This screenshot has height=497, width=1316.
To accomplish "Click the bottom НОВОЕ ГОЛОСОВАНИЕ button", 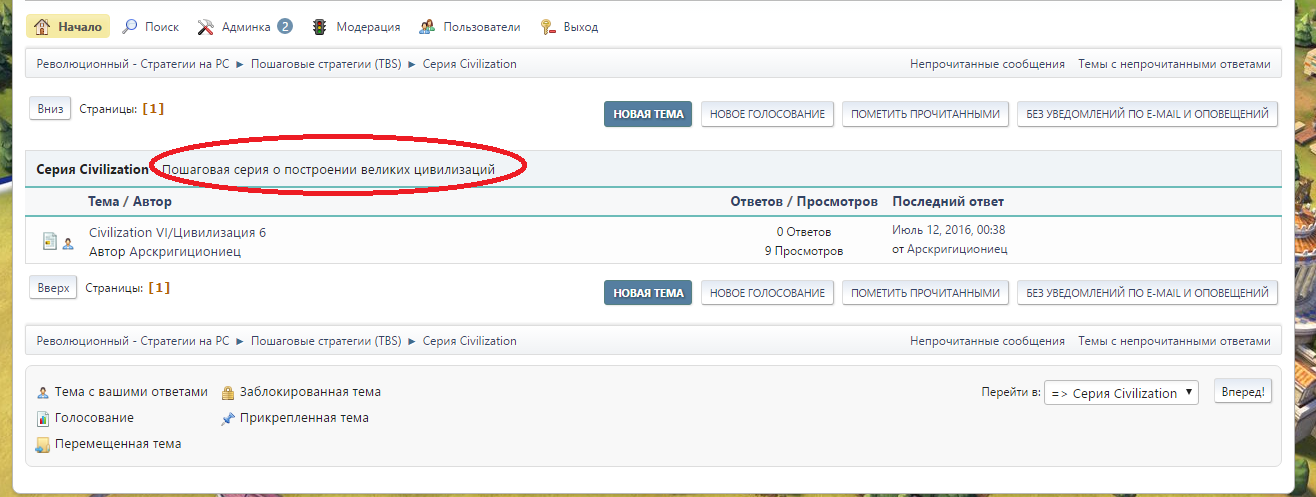I will tap(768, 293).
